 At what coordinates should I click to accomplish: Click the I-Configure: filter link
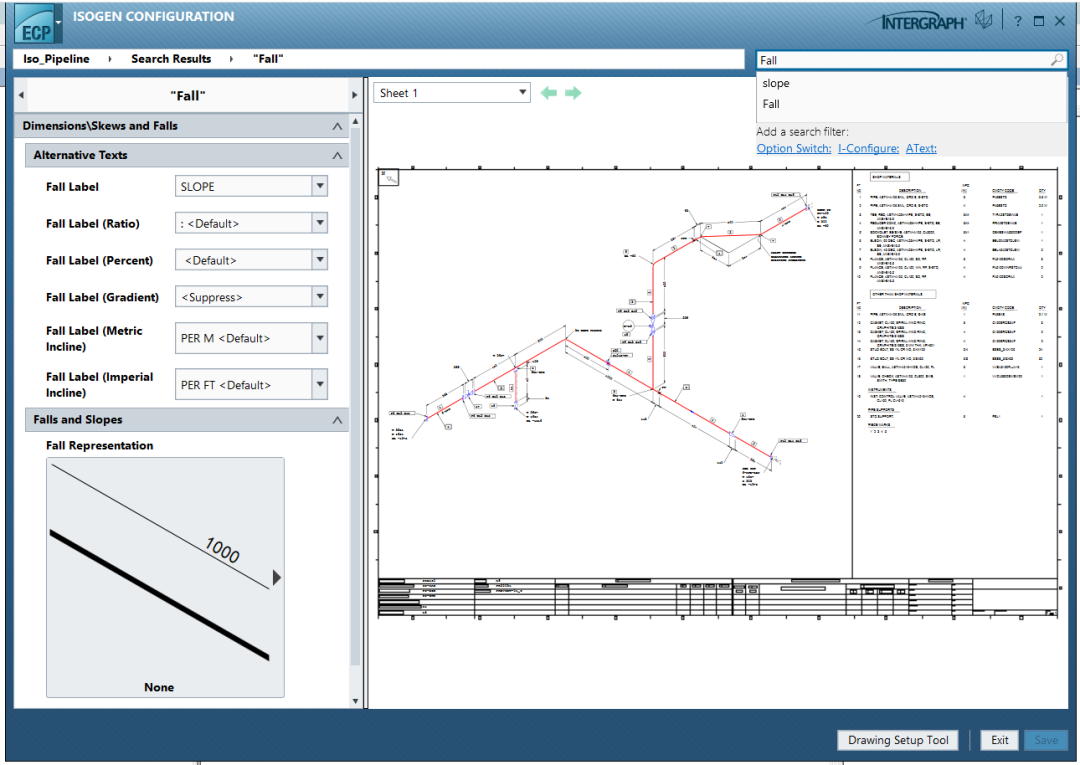868,148
